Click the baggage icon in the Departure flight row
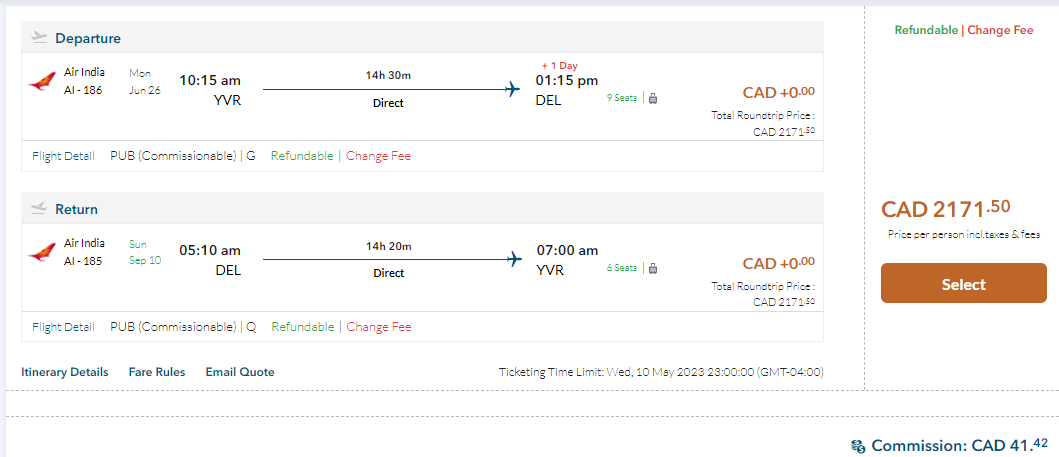 (653, 98)
